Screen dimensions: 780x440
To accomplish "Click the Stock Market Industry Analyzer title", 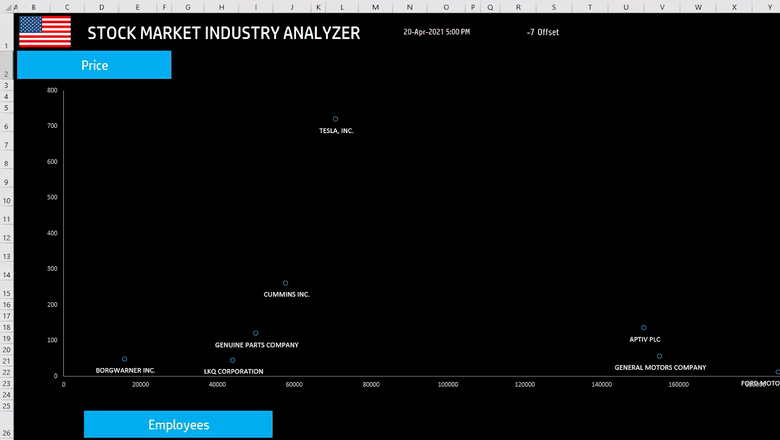I will pos(224,33).
